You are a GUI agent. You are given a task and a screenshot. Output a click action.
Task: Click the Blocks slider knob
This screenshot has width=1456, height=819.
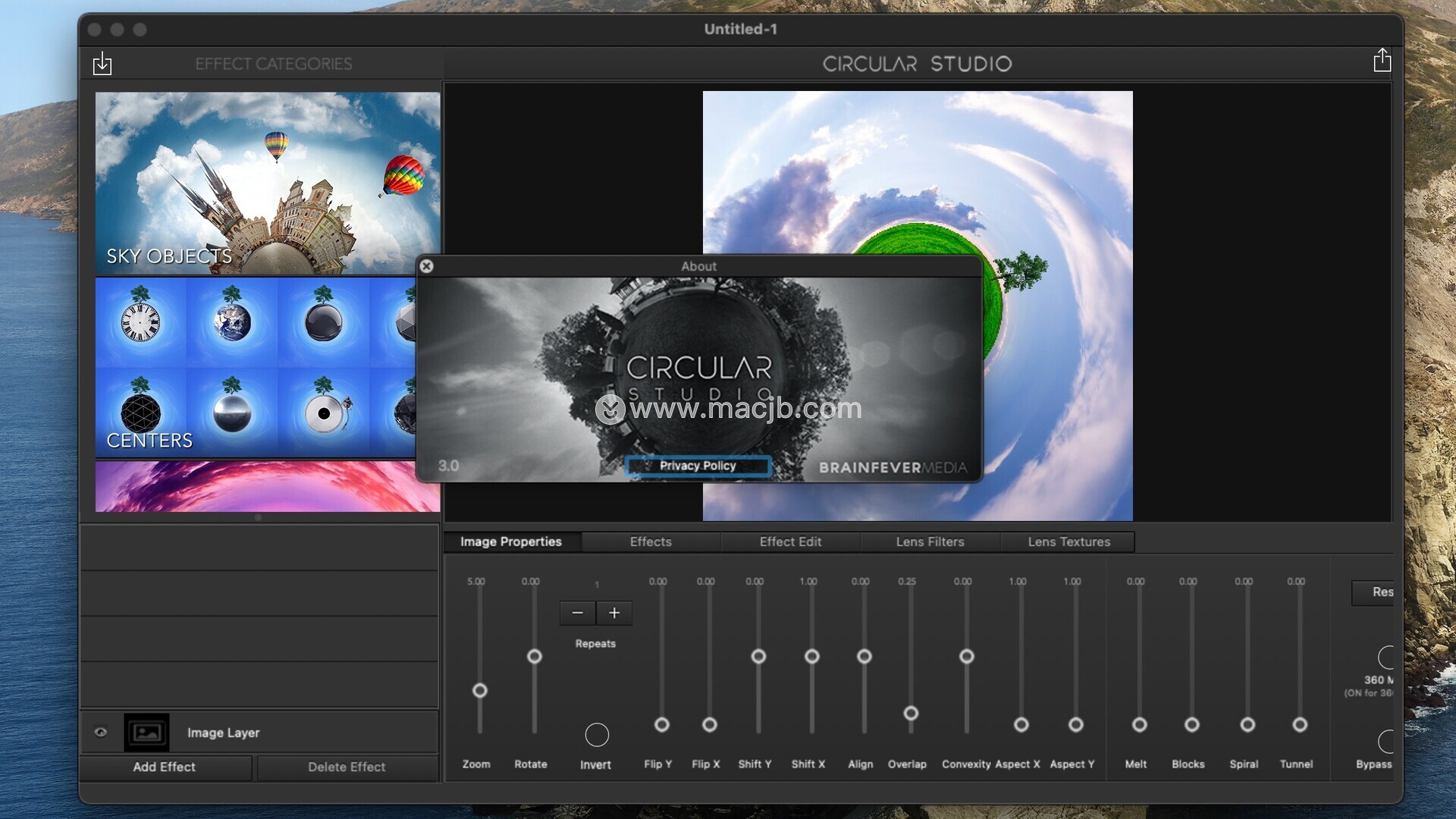[x=1191, y=724]
